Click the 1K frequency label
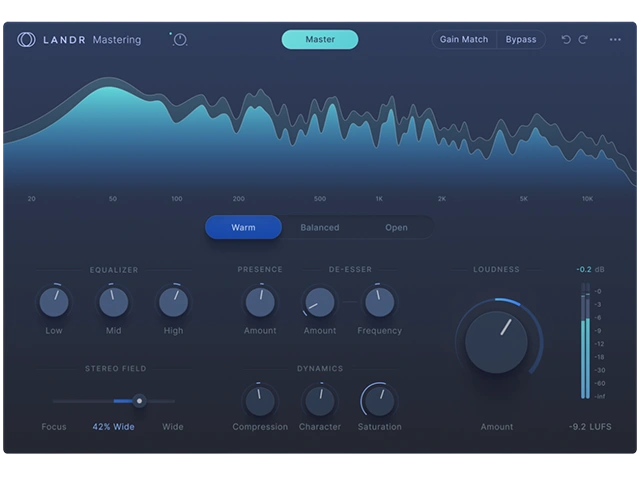Screen dimensions: 640x480 pos(379,199)
